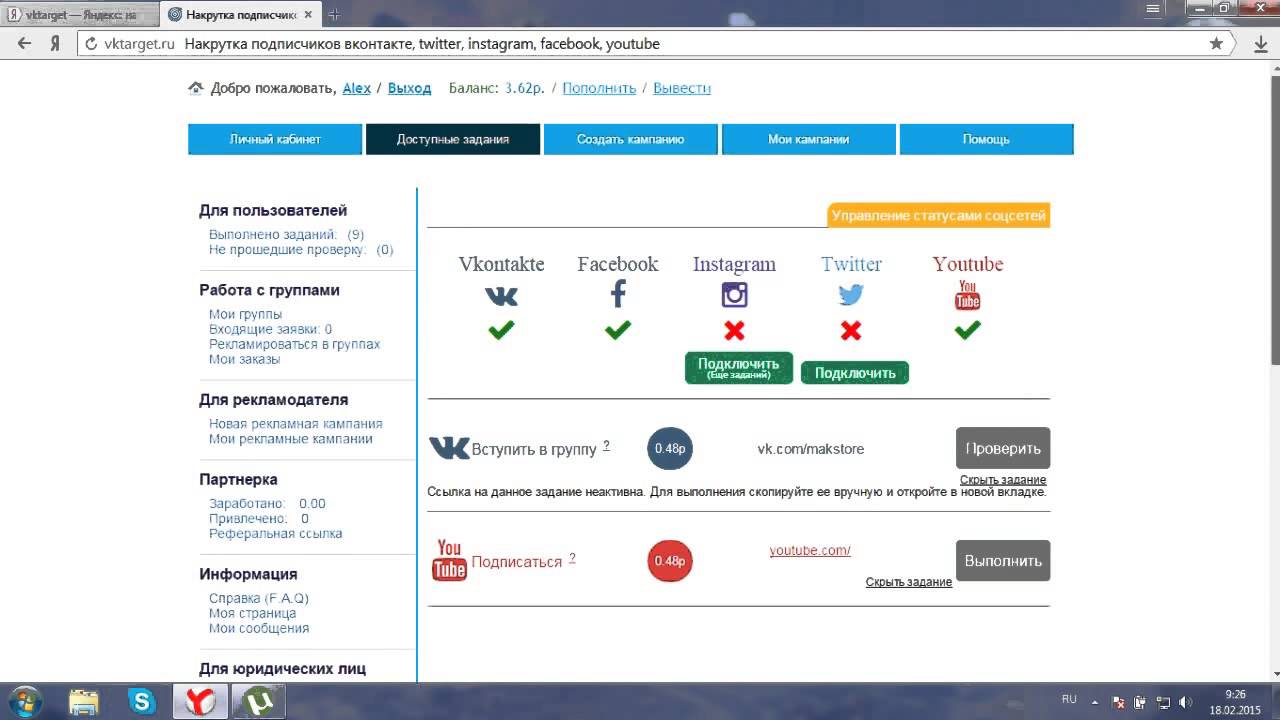The image size is (1280, 720).
Task: Click the question mark next to 'Вступить в группу'
Action: [x=607, y=446]
